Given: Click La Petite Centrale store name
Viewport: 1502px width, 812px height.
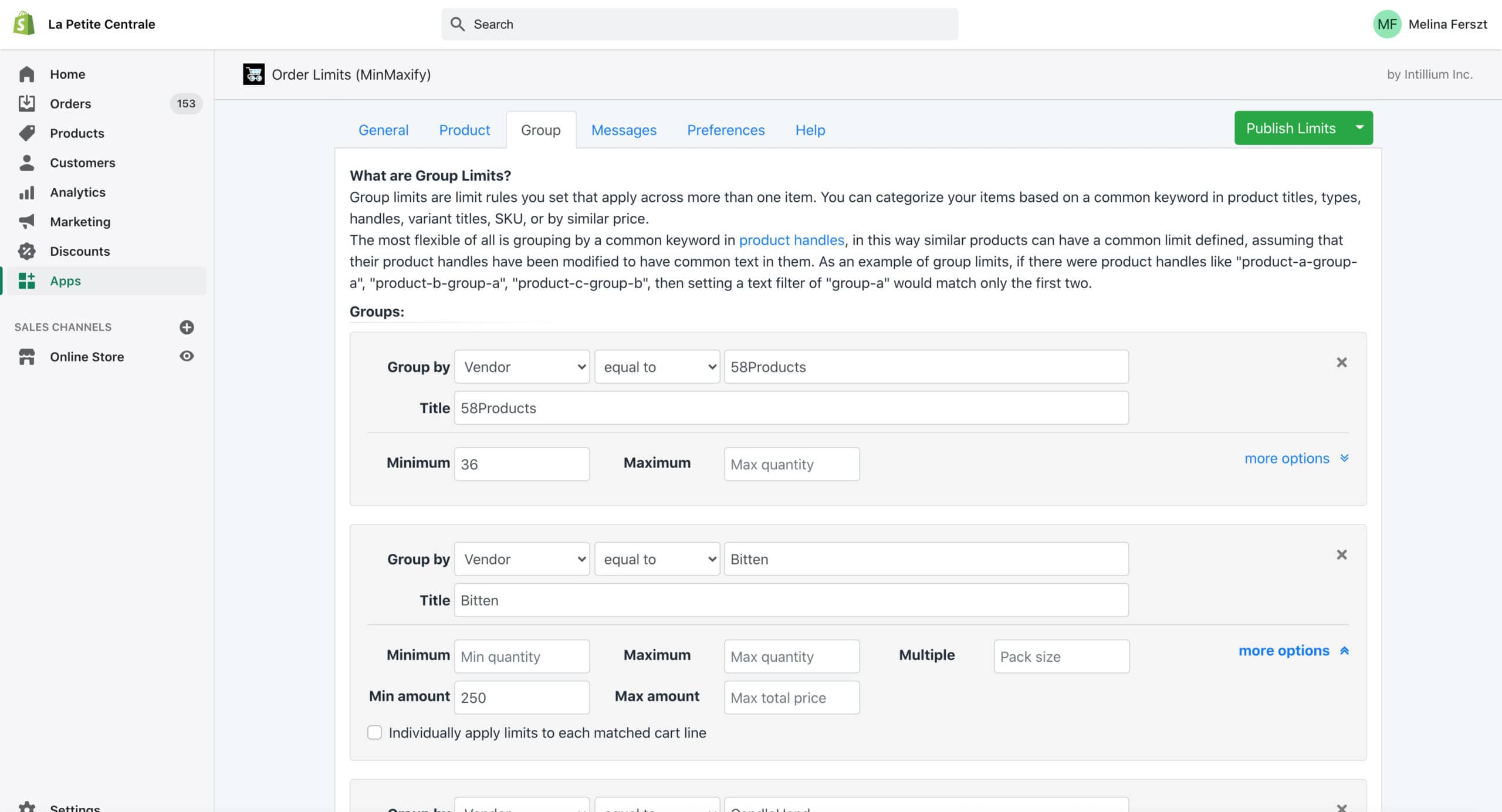Looking at the screenshot, I should pyautogui.click(x=102, y=24).
